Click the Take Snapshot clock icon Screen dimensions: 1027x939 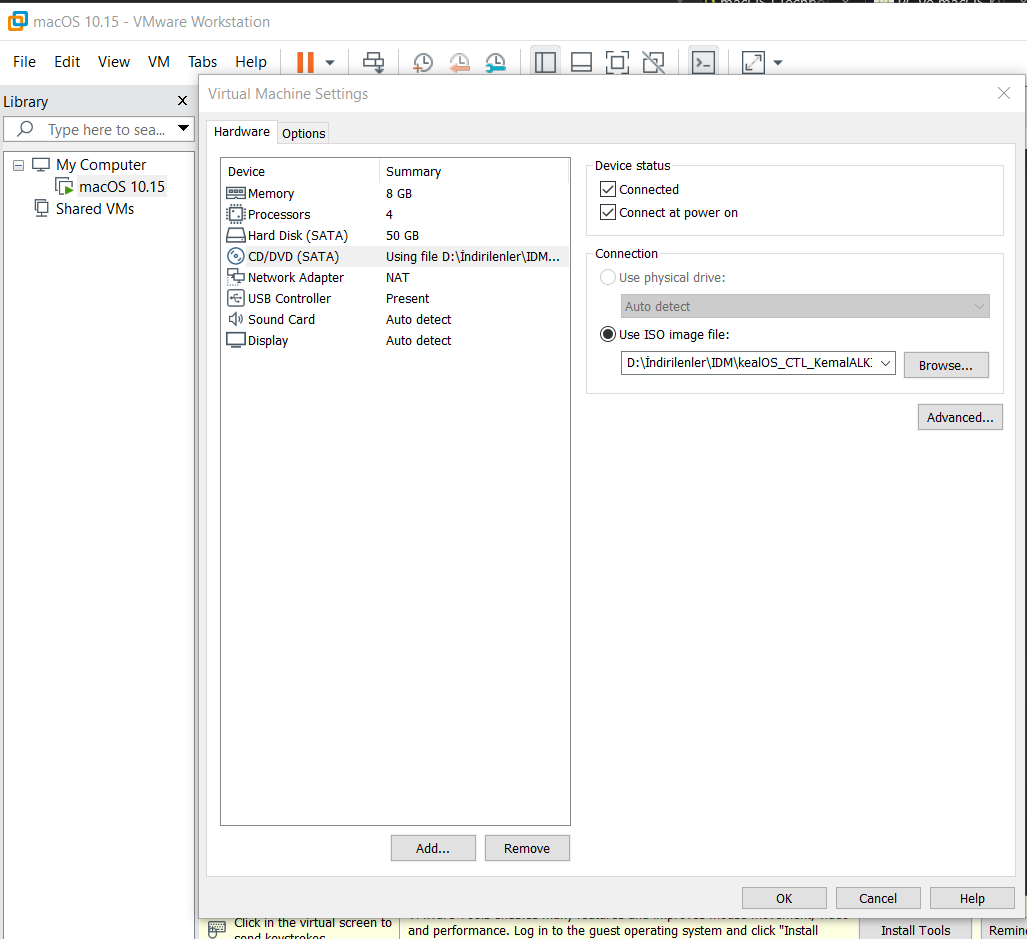coord(423,62)
